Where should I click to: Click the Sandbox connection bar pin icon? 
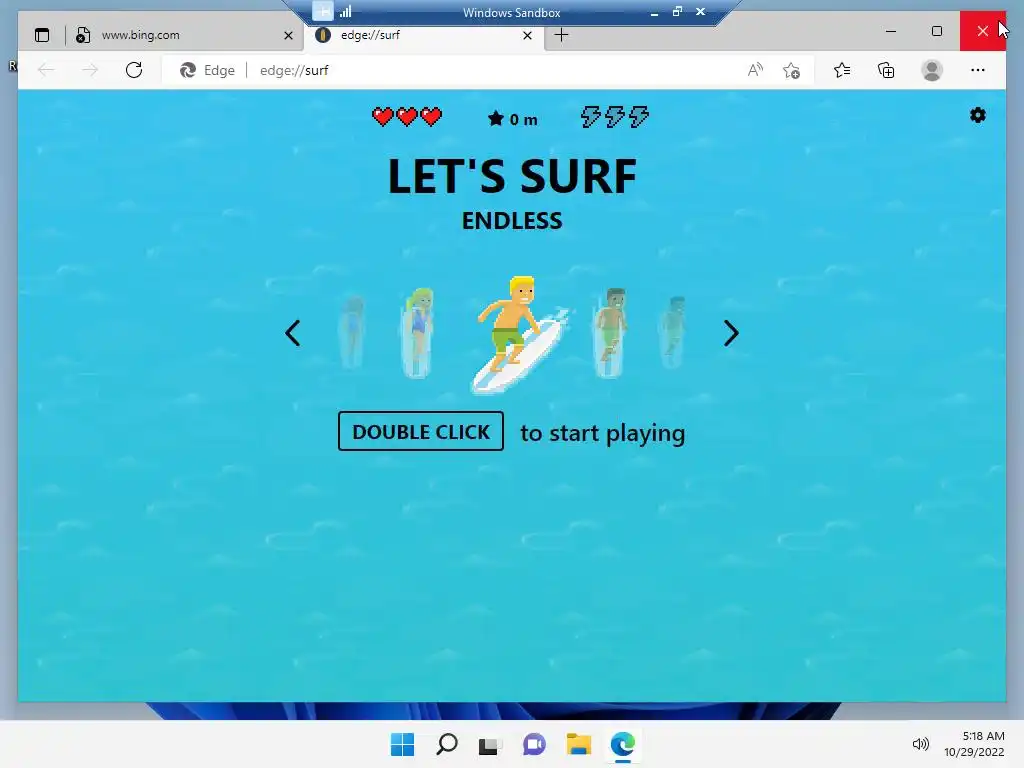click(x=323, y=11)
